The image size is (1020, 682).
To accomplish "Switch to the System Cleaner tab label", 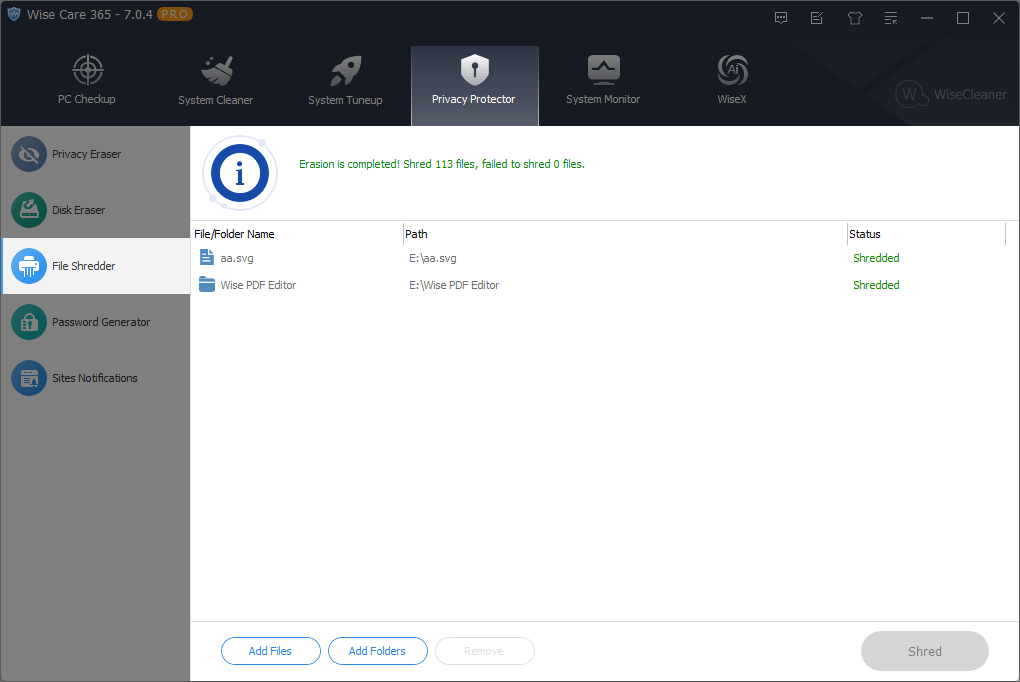I will pos(215,100).
